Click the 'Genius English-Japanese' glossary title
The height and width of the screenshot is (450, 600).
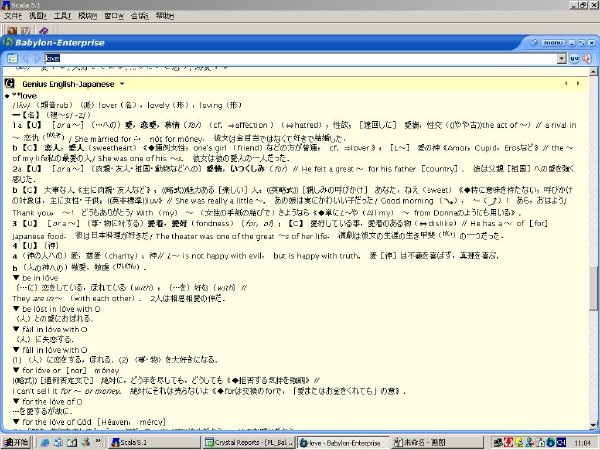pos(68,84)
